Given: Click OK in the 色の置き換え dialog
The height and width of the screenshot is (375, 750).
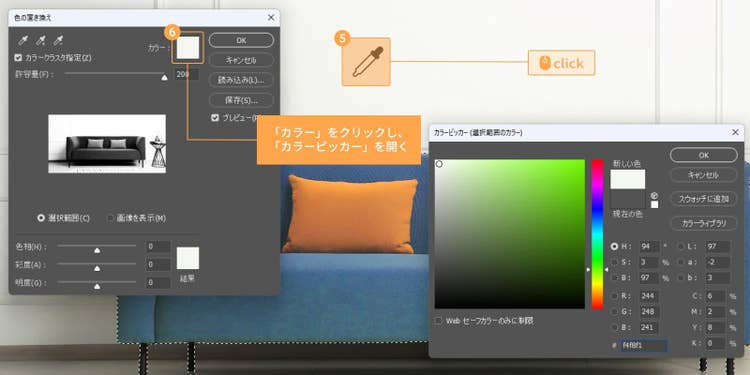Looking at the screenshot, I should (242, 41).
